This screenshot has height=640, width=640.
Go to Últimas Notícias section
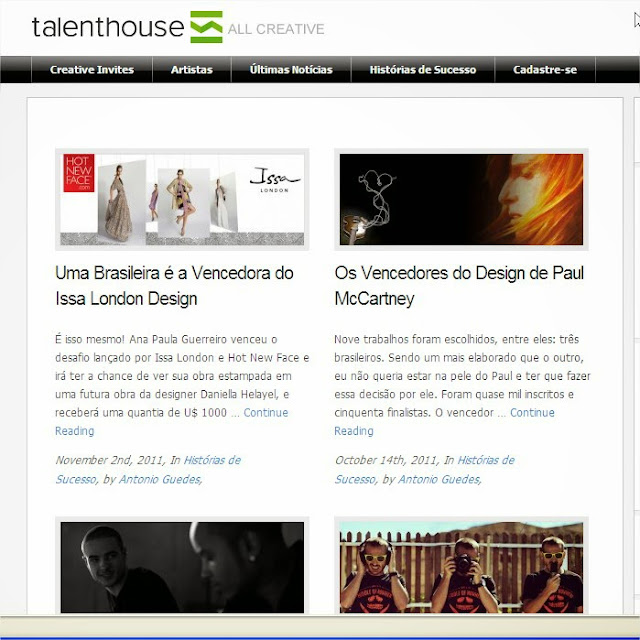(x=291, y=70)
